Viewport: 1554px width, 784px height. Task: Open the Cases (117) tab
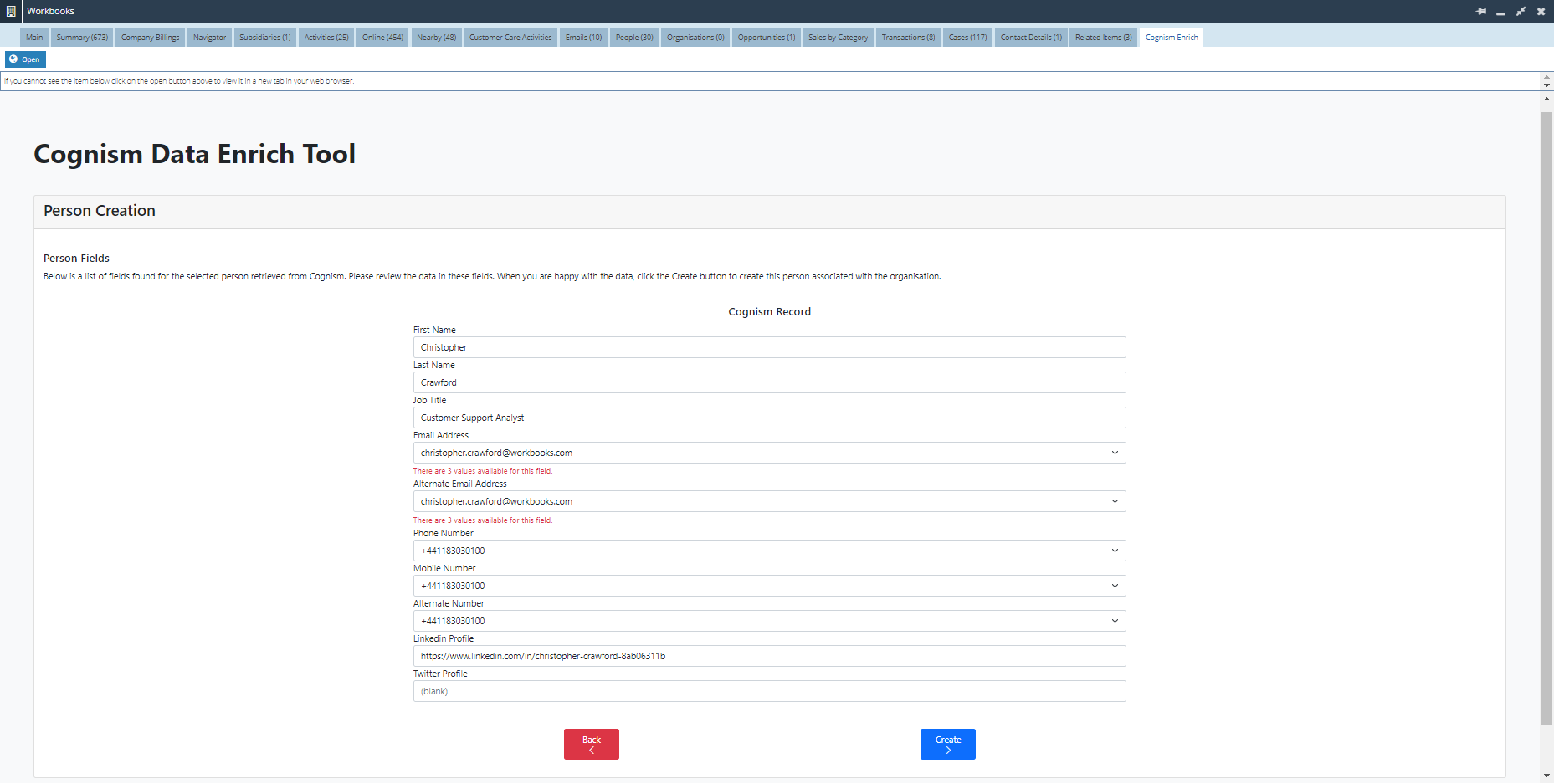pyautogui.click(x=968, y=38)
